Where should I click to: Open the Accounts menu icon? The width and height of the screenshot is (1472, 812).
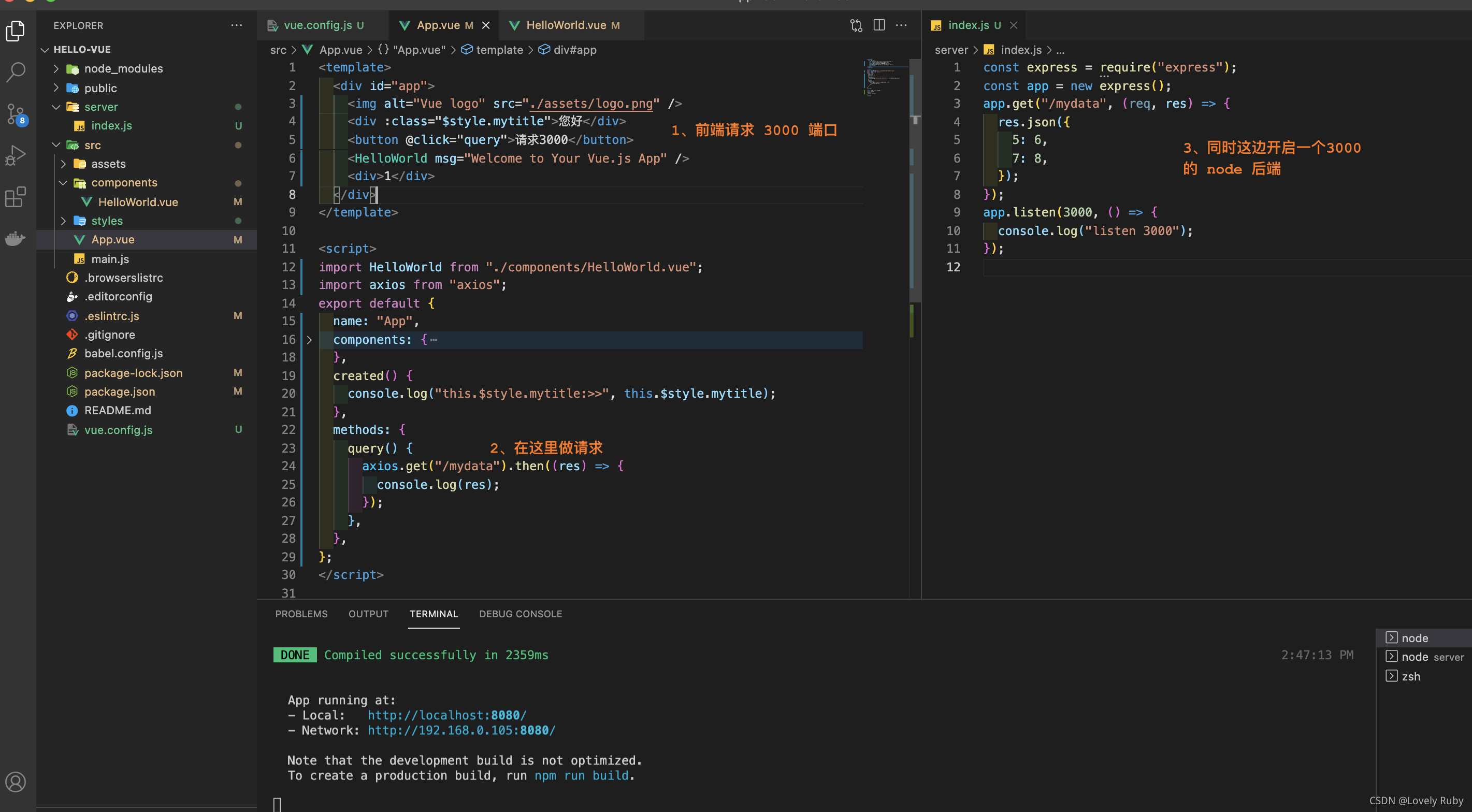16,781
